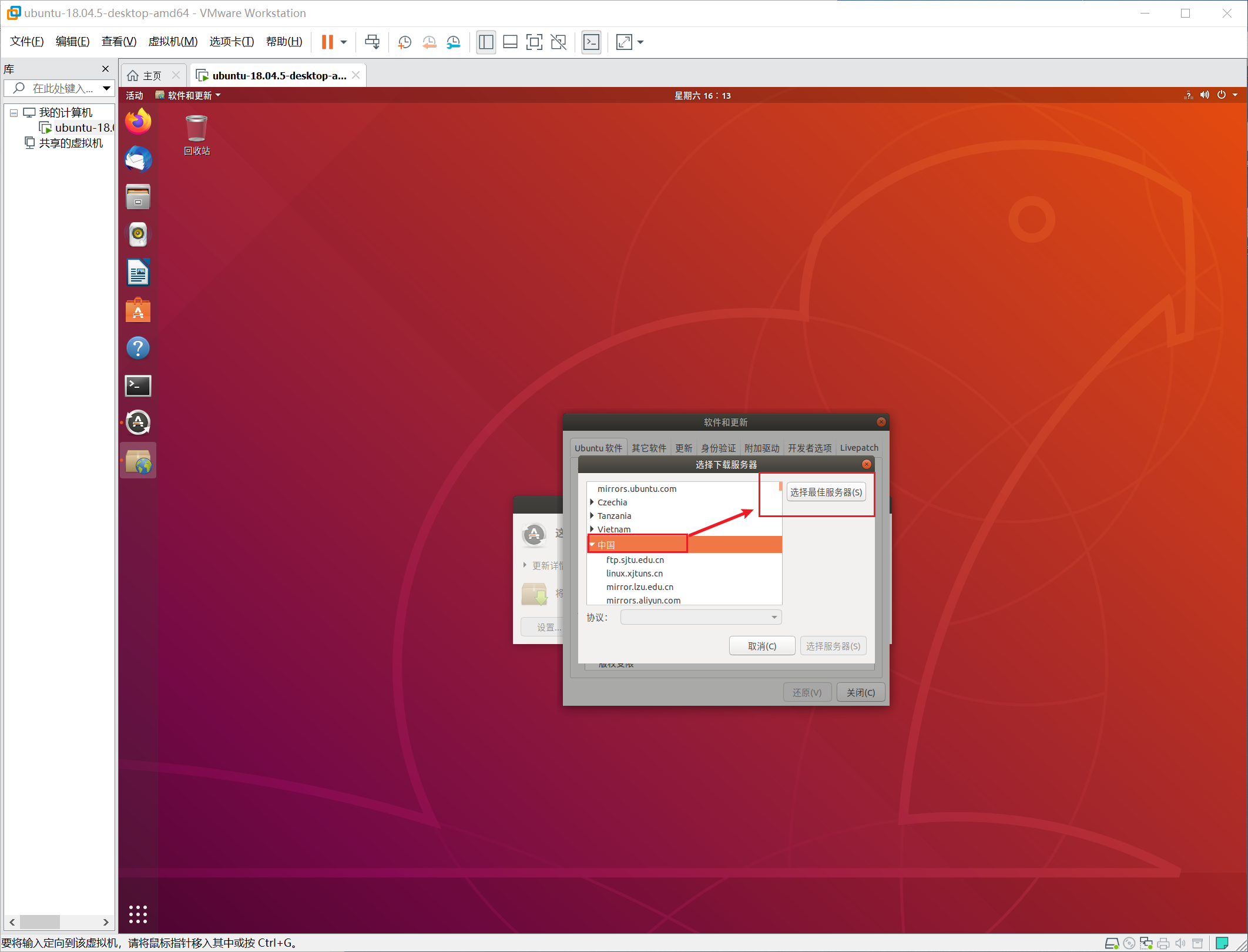Switch to Livepatch tab

[859, 448]
